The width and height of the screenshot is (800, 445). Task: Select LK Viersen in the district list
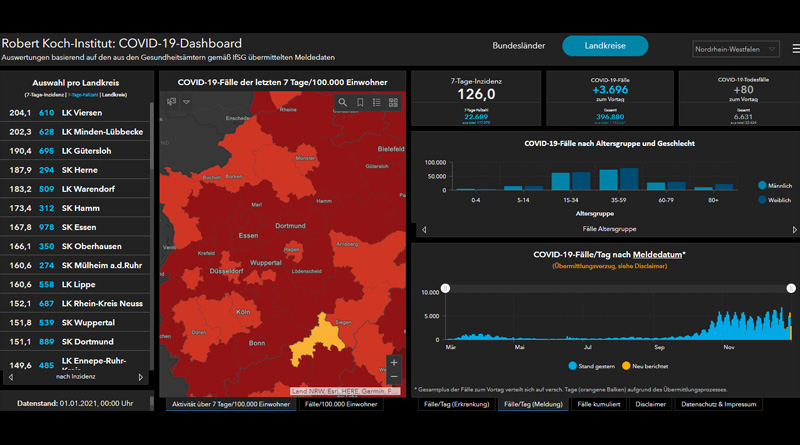coord(75,113)
